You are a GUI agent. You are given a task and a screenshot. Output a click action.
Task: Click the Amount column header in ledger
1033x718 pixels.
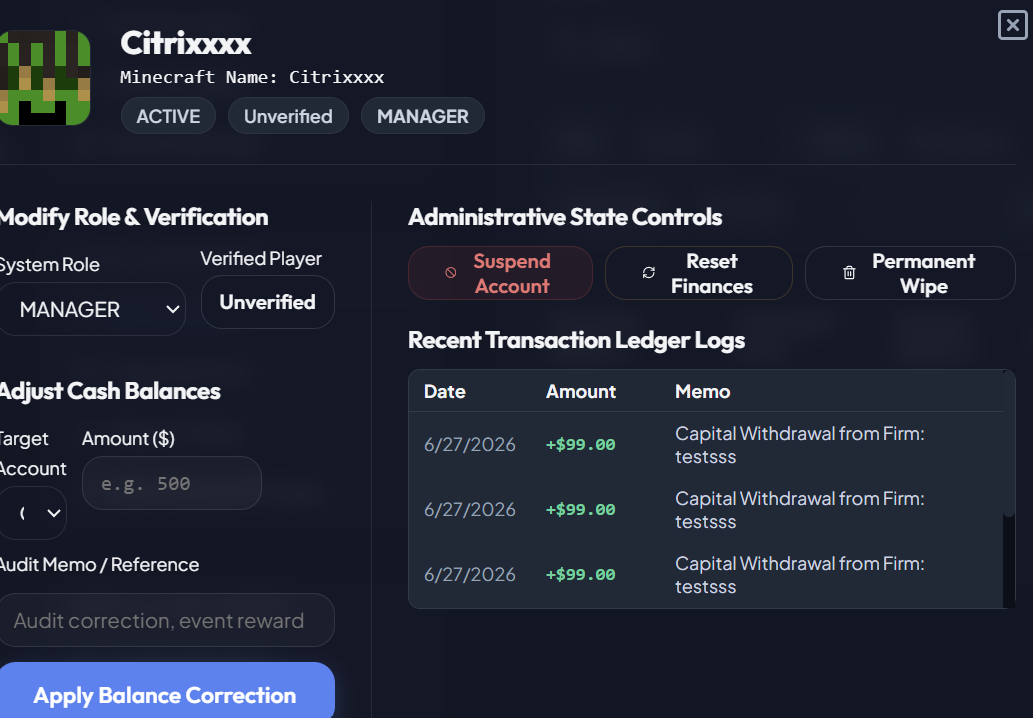(x=581, y=391)
